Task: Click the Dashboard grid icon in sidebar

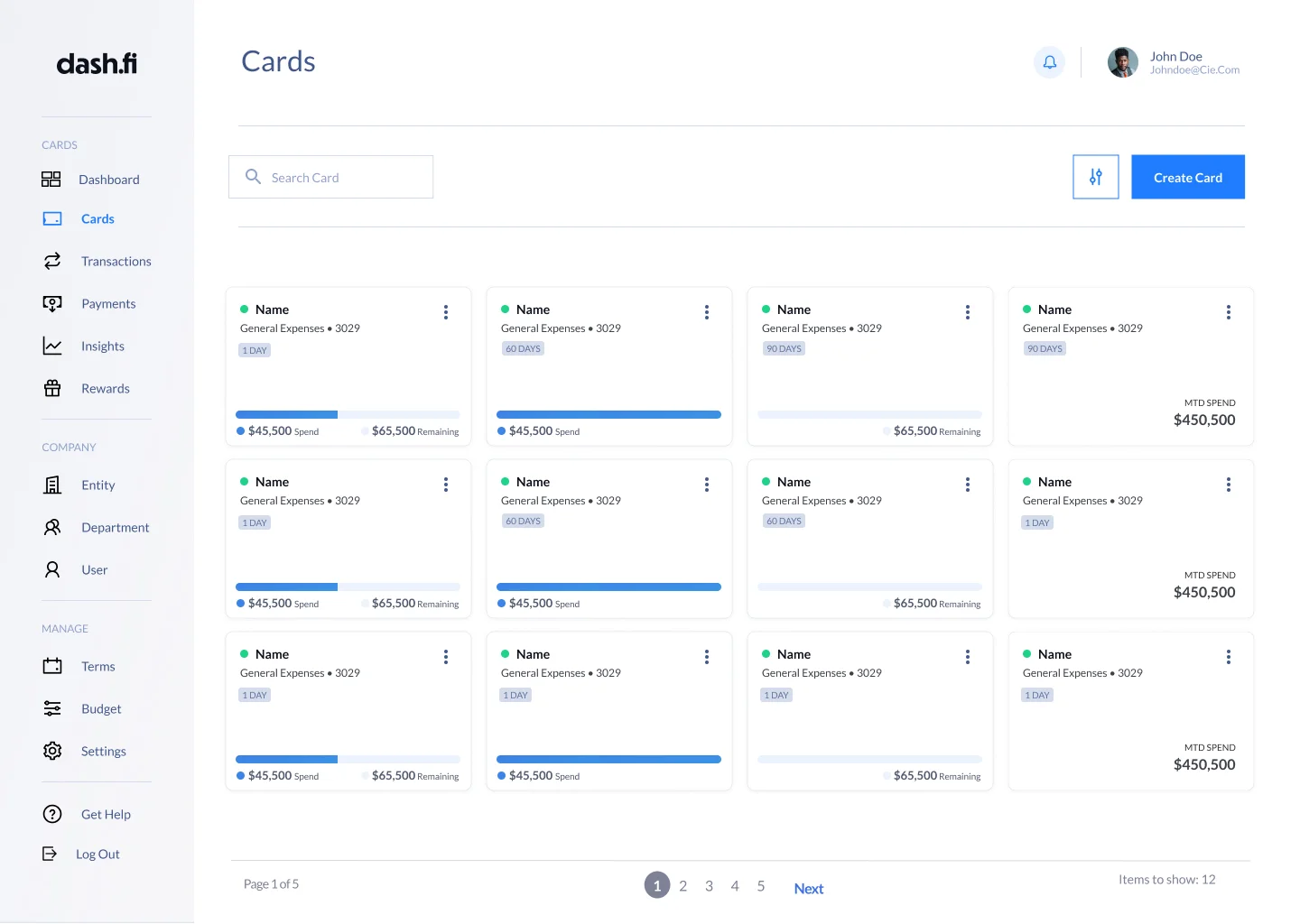Action: tap(51, 180)
